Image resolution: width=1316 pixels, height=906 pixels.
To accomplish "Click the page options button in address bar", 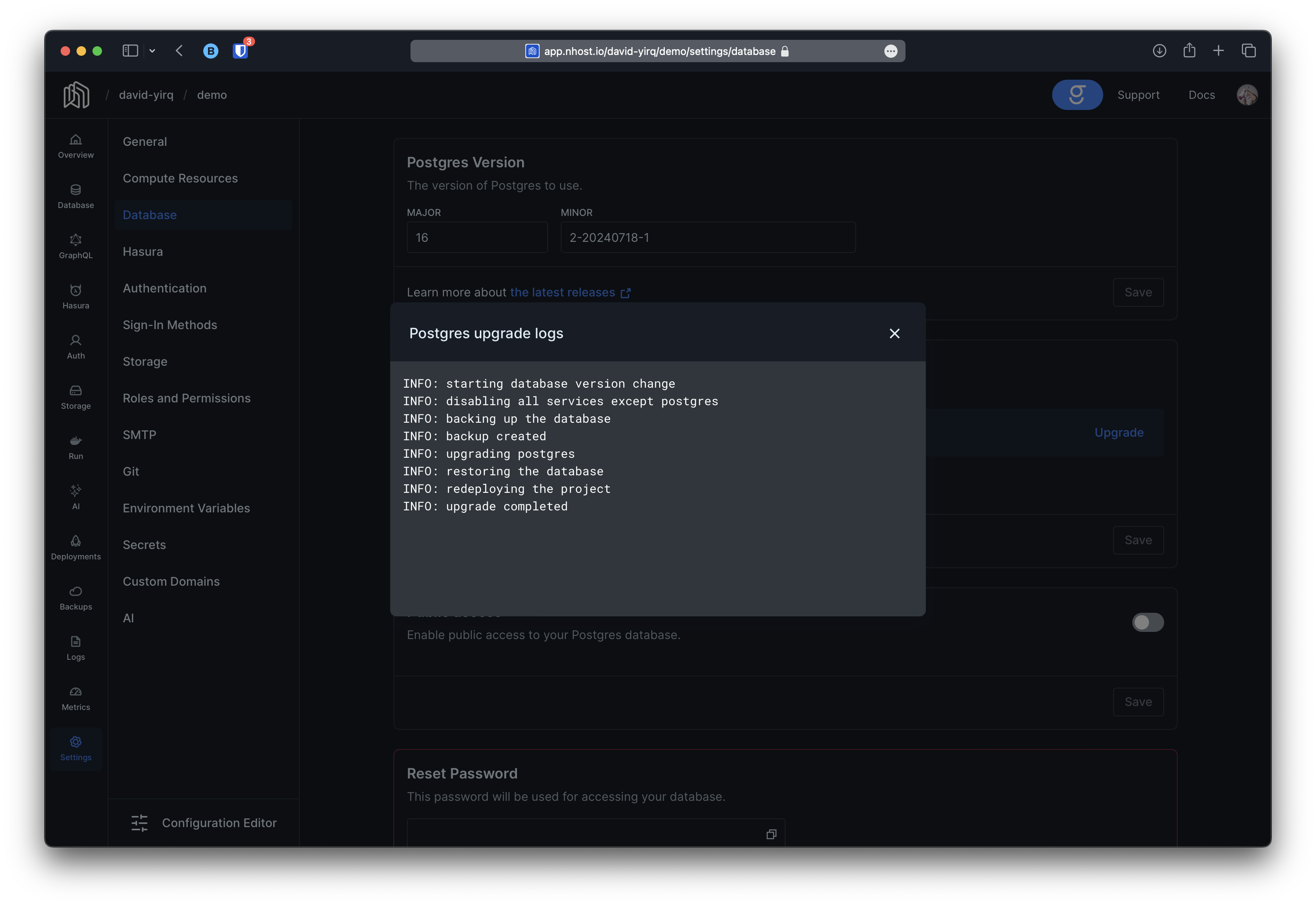I will pyautogui.click(x=890, y=51).
